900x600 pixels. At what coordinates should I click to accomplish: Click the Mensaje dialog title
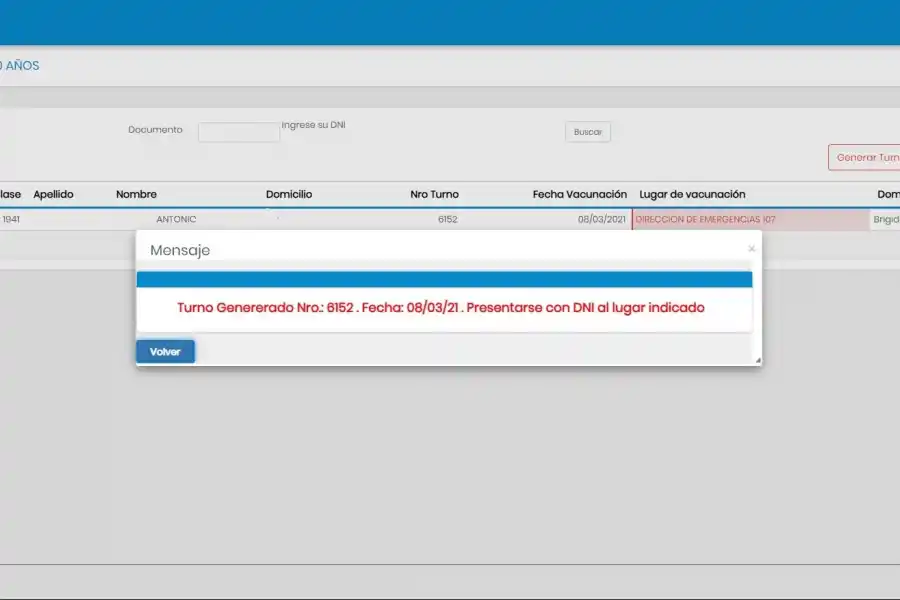[181, 250]
